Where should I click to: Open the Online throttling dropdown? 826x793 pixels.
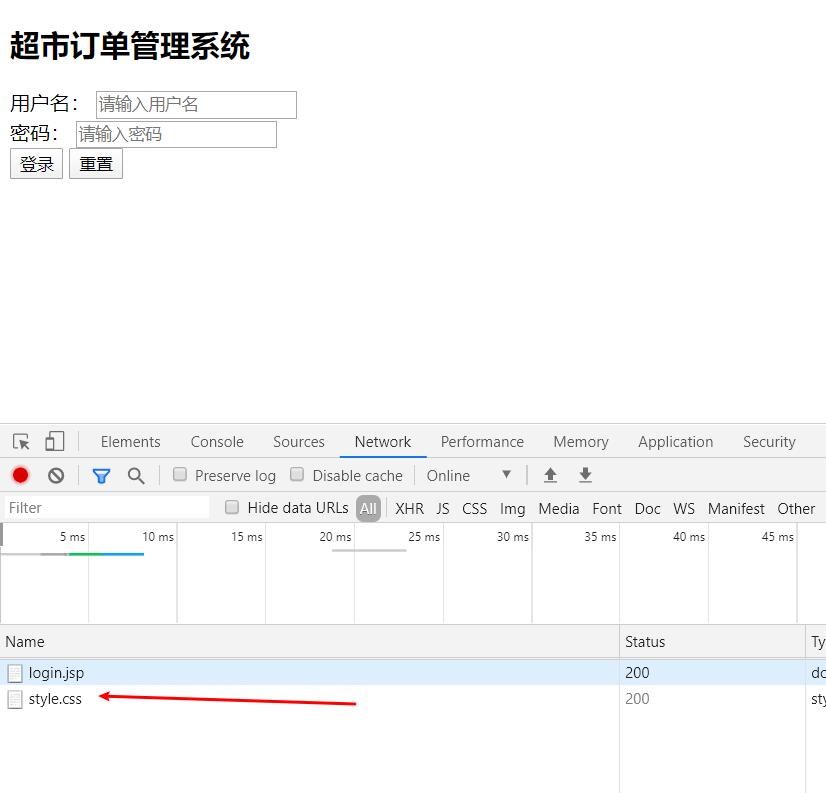point(469,475)
